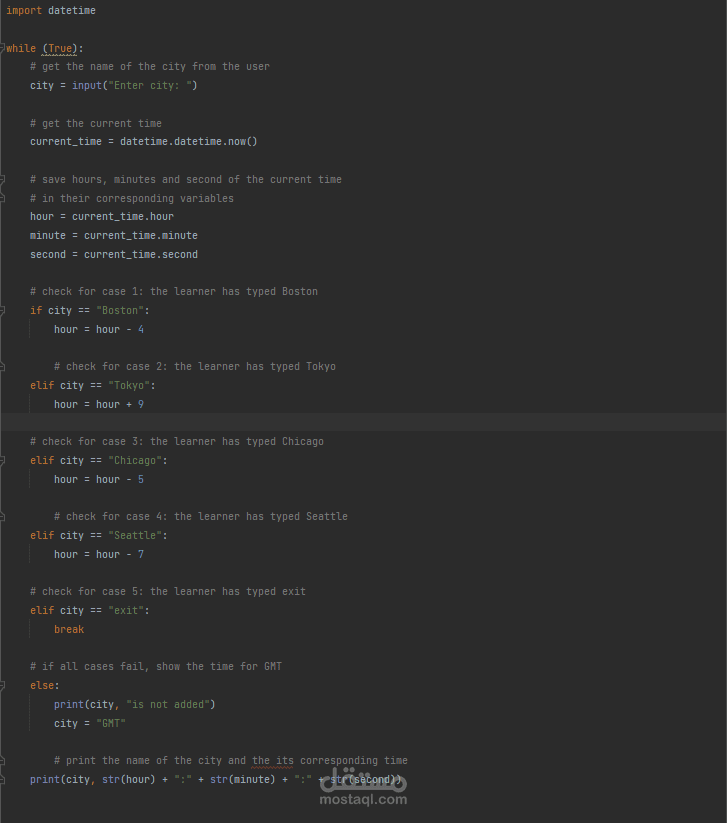
Task: Fold the else block gutter marker
Action: 3,685
